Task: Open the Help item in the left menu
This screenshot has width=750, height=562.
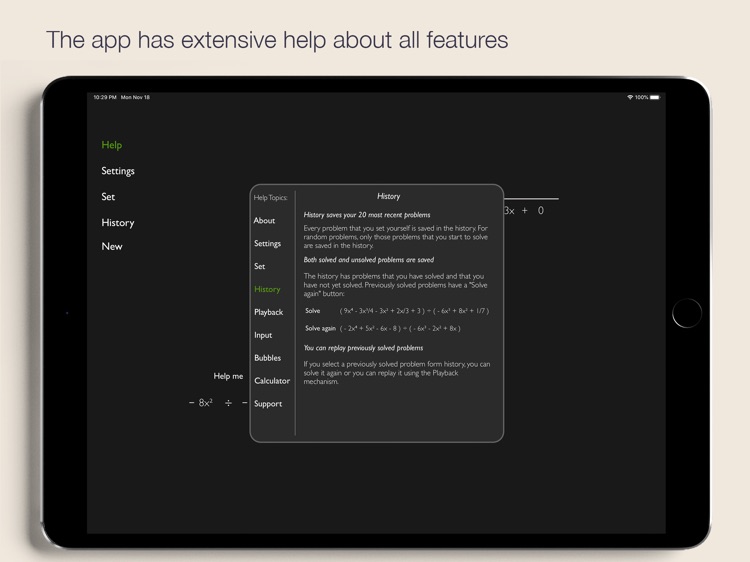Action: 111,145
